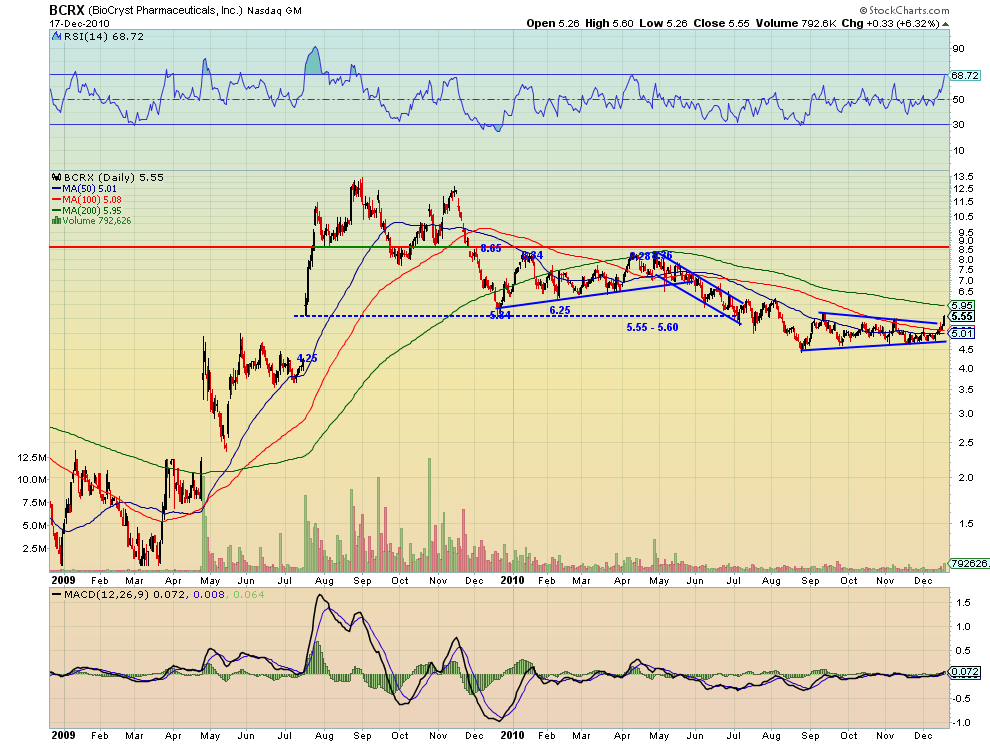Click the 5.84 low annotation
This screenshot has height=744, width=990.
[500, 315]
